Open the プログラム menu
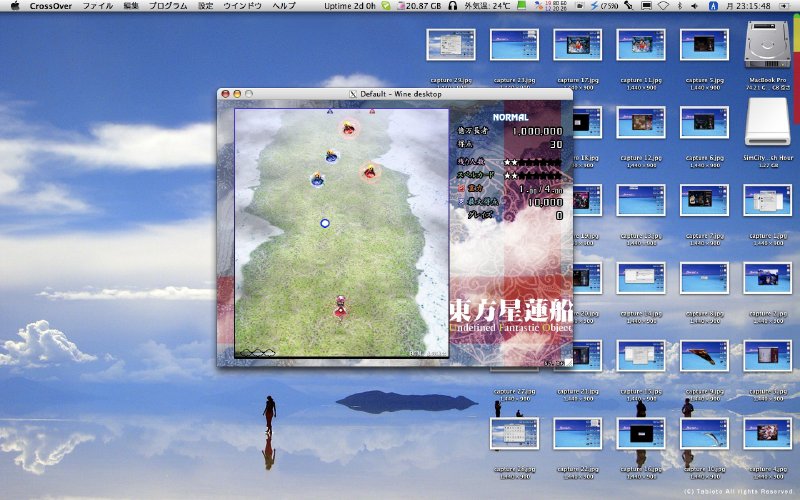This screenshot has height=500, width=800. (167, 6)
